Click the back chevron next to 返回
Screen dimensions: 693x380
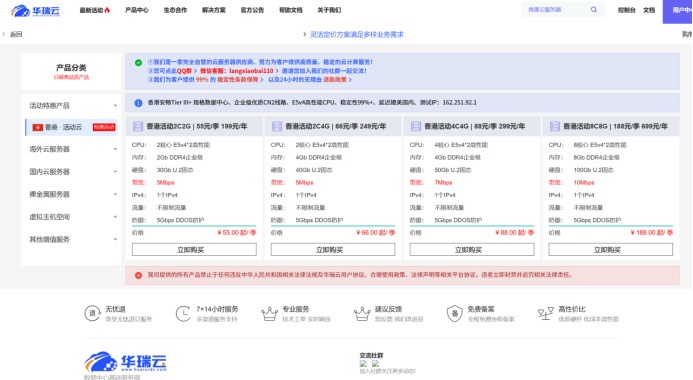point(4,34)
